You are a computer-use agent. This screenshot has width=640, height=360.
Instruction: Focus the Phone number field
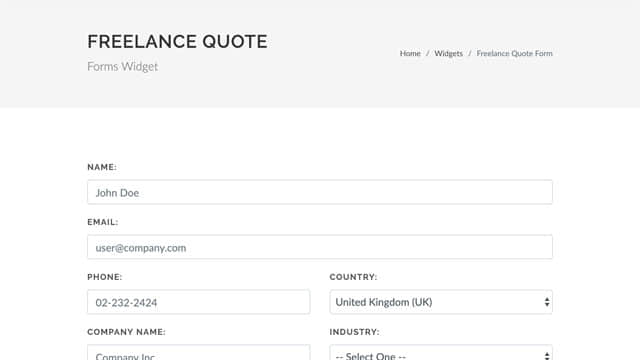tap(198, 302)
